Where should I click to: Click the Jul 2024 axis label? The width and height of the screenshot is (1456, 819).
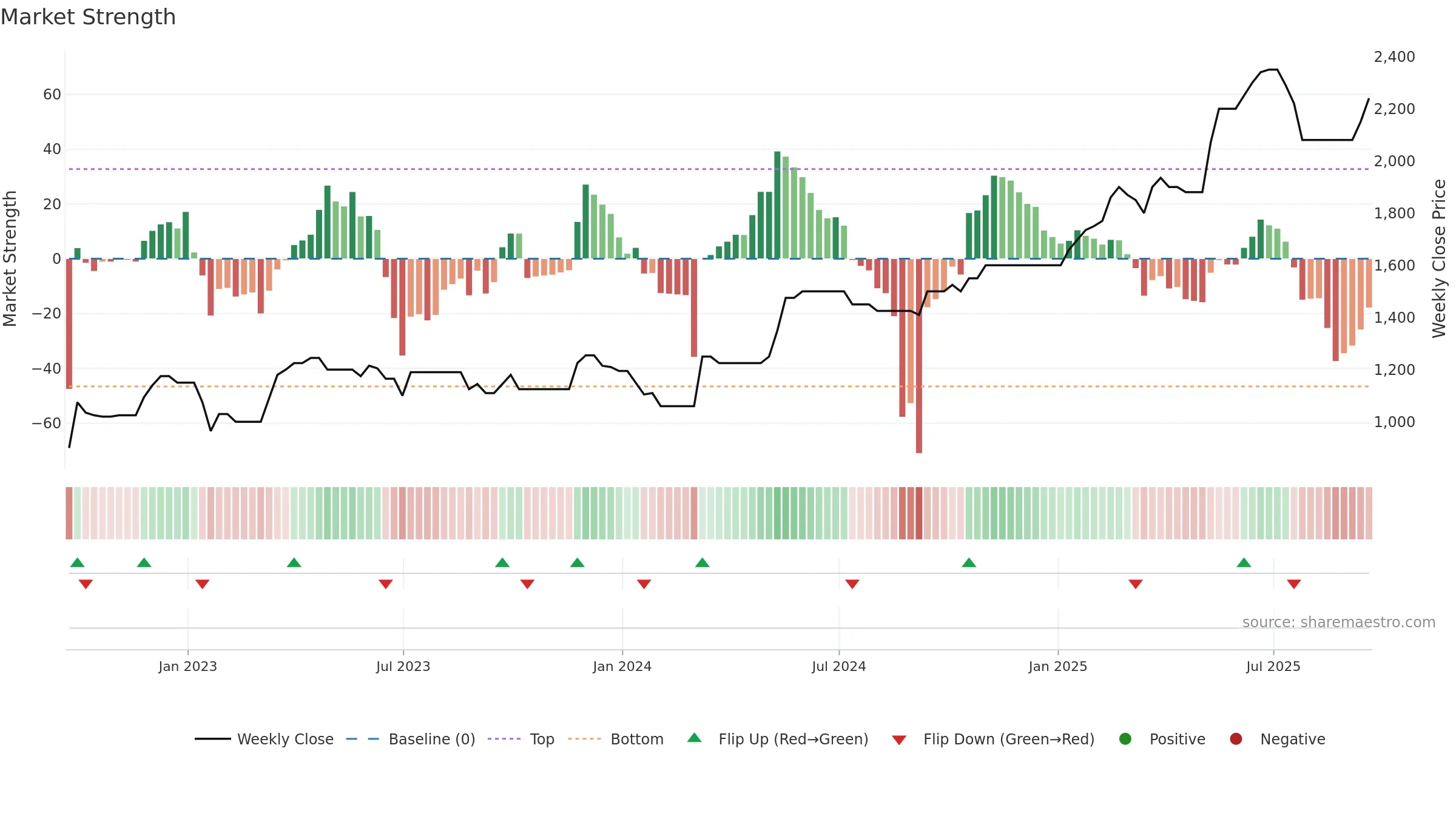tap(839, 667)
